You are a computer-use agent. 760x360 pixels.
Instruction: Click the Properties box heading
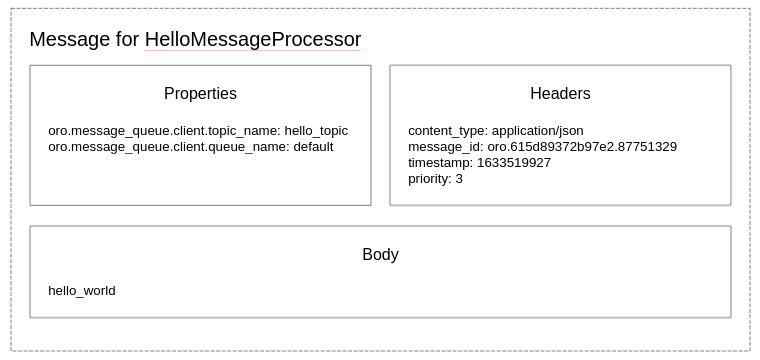pyautogui.click(x=200, y=93)
